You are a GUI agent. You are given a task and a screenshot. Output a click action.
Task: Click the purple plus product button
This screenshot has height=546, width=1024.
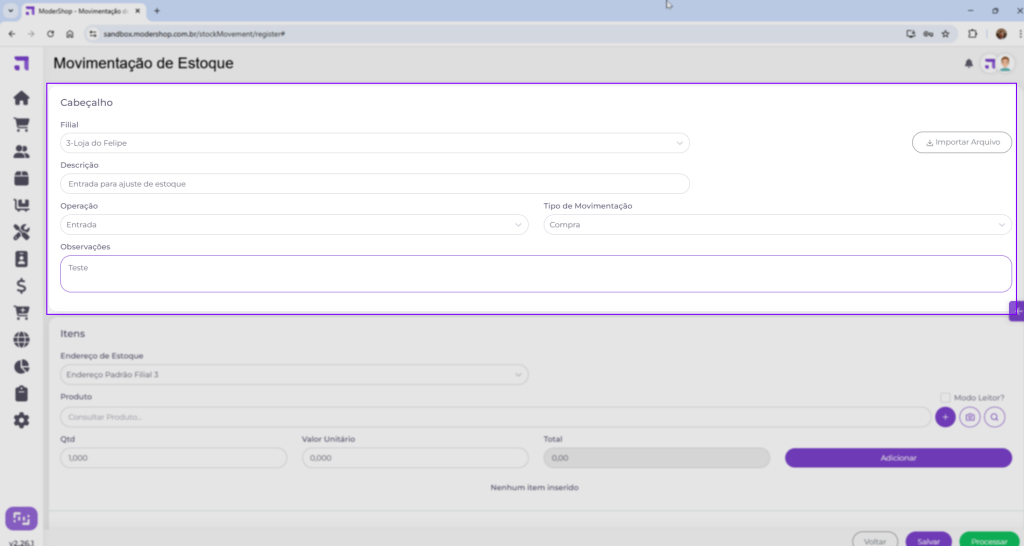point(945,416)
